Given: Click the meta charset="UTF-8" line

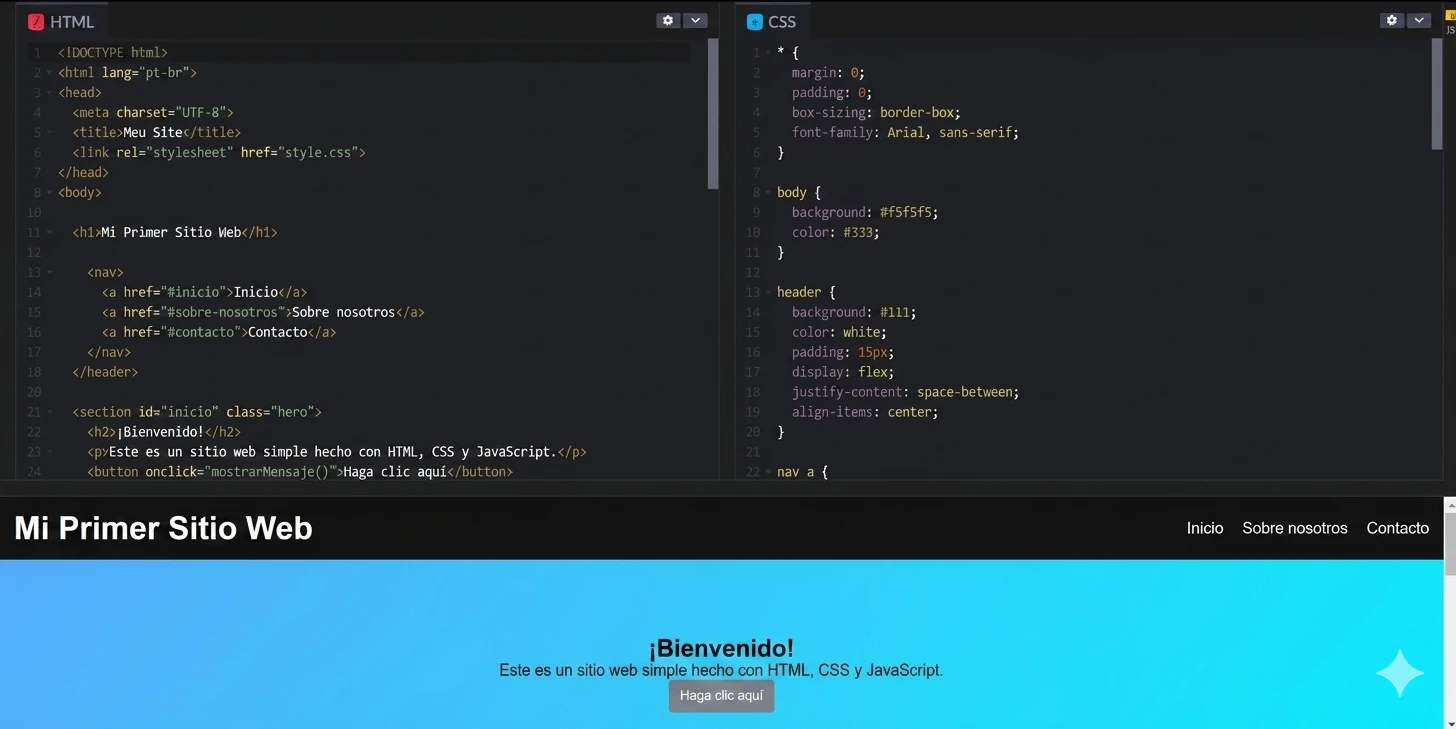Looking at the screenshot, I should 153,112.
